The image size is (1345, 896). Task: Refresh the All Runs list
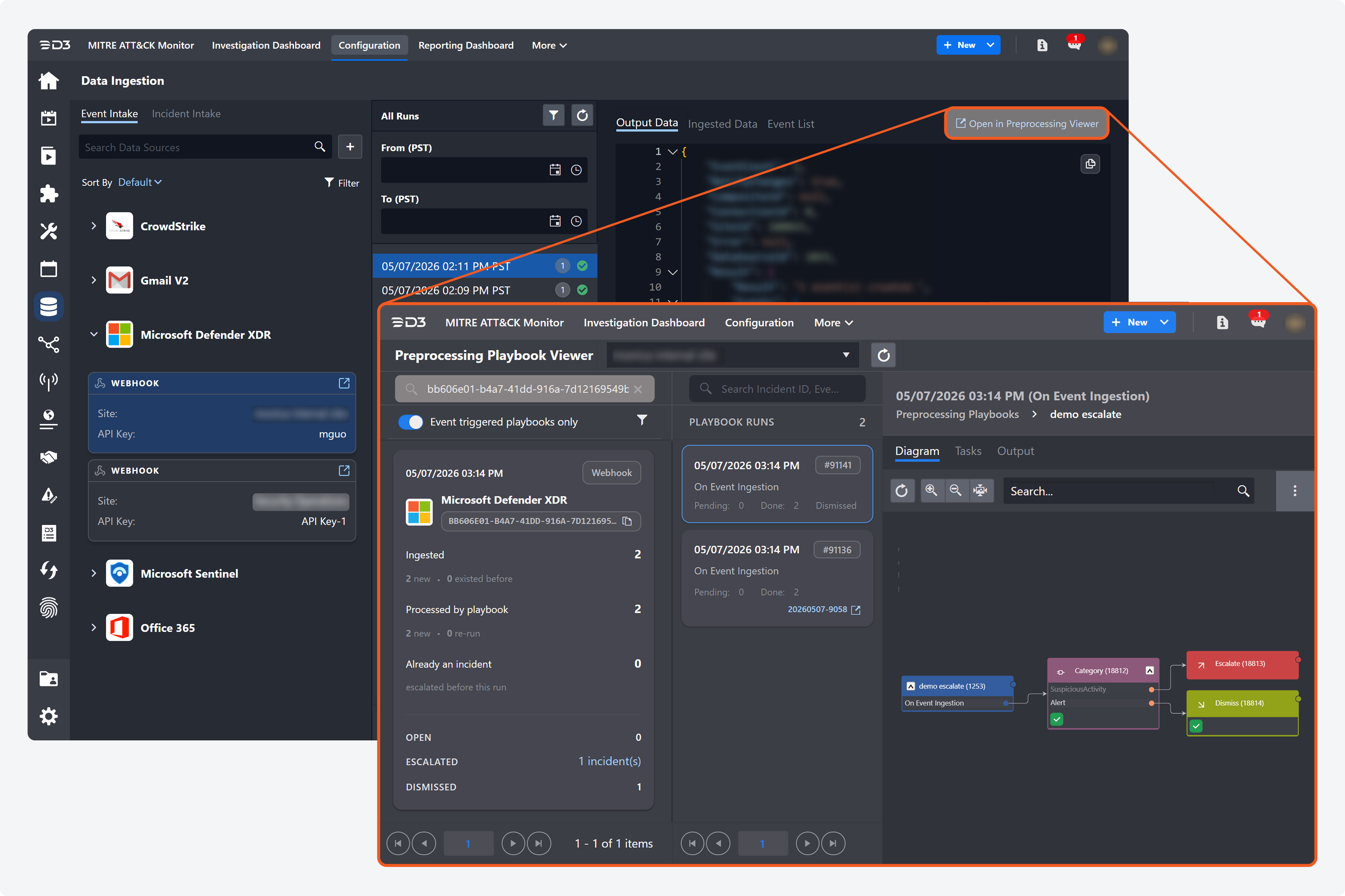581,115
